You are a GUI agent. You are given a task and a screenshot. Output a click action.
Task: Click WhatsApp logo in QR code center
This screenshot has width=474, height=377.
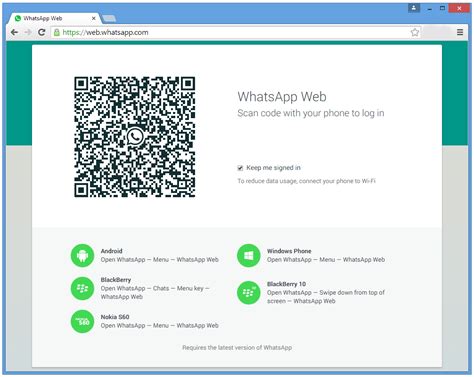coord(135,136)
